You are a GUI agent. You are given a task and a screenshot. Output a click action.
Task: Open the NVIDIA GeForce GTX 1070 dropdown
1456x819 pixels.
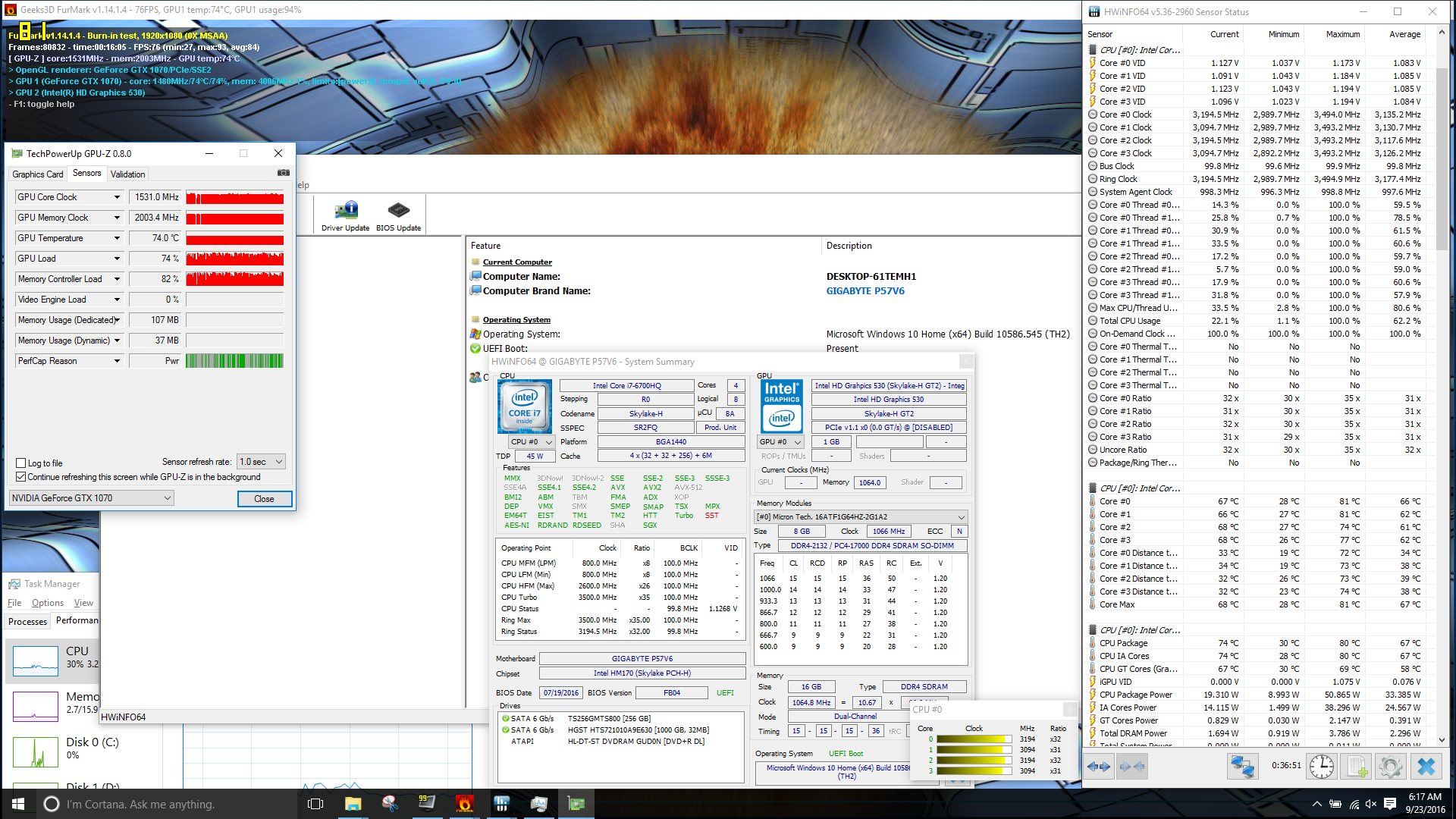point(91,498)
